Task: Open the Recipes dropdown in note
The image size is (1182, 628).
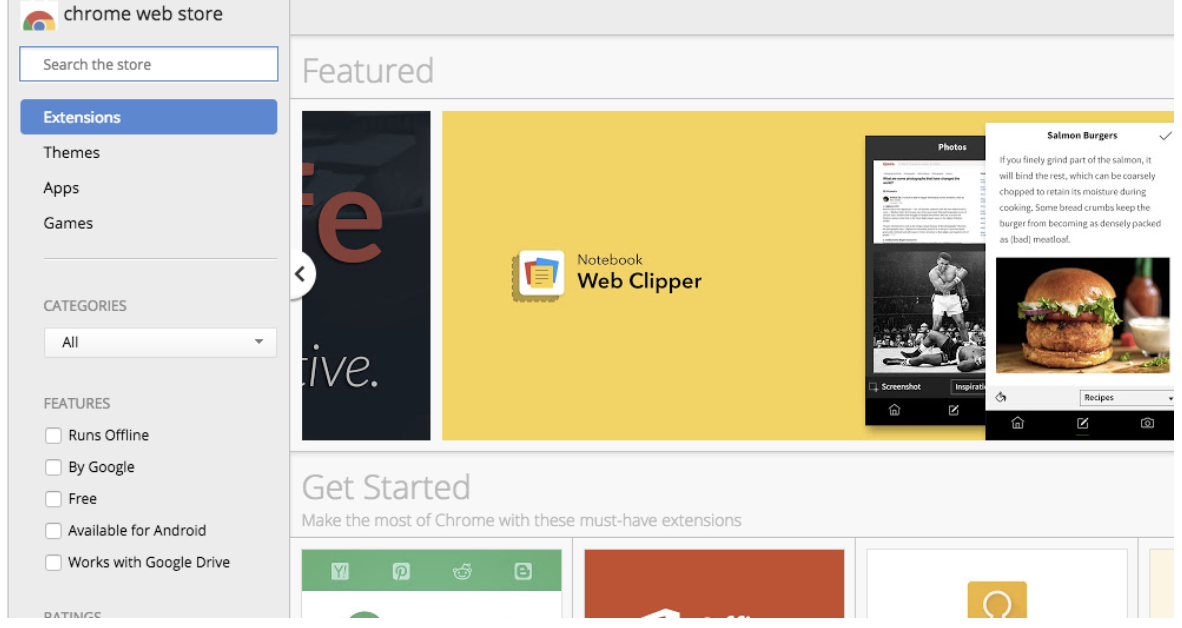Action: [1127, 397]
